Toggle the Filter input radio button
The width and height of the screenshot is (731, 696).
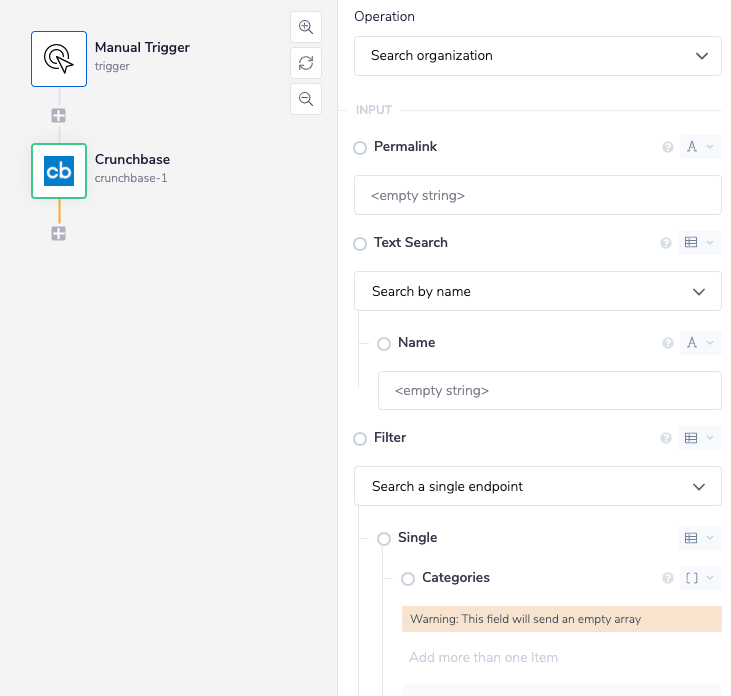360,439
